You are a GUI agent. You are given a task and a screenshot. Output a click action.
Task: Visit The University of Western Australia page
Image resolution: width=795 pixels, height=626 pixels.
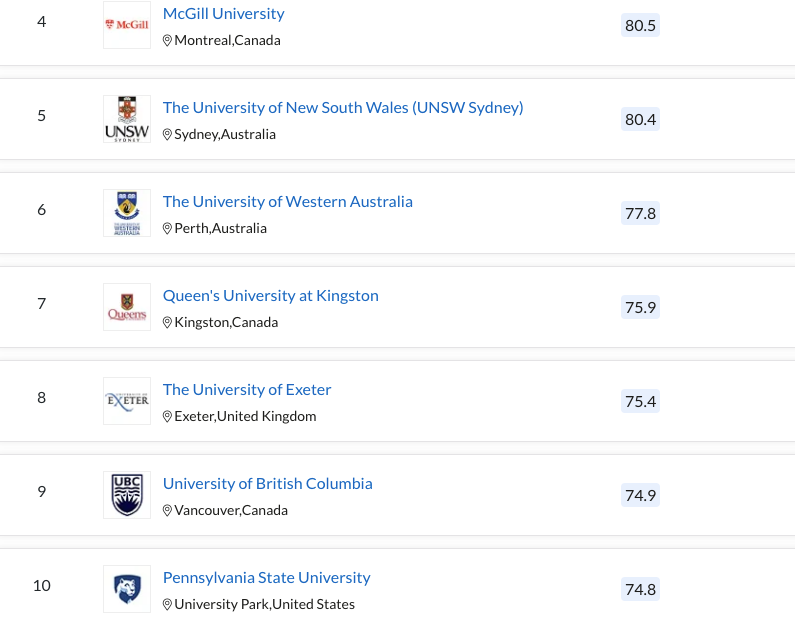click(287, 202)
